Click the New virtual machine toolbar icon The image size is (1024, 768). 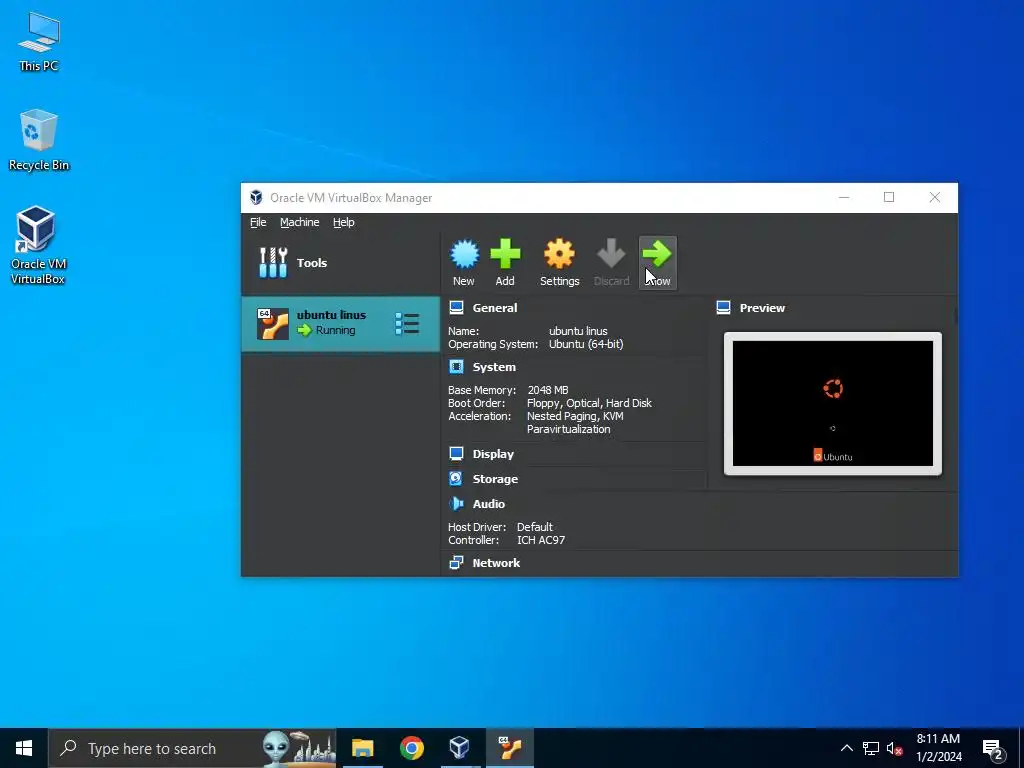point(464,254)
